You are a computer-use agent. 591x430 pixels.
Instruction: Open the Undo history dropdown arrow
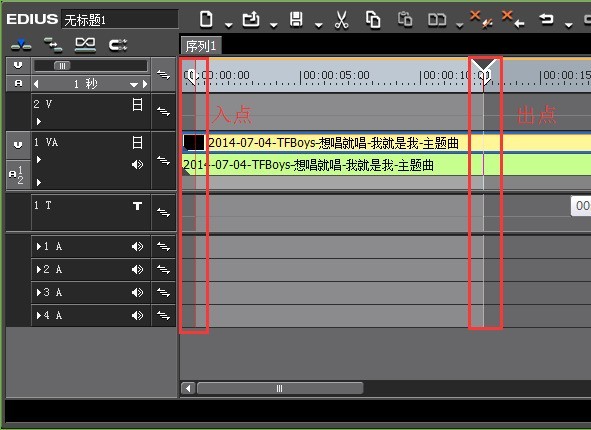(568, 25)
